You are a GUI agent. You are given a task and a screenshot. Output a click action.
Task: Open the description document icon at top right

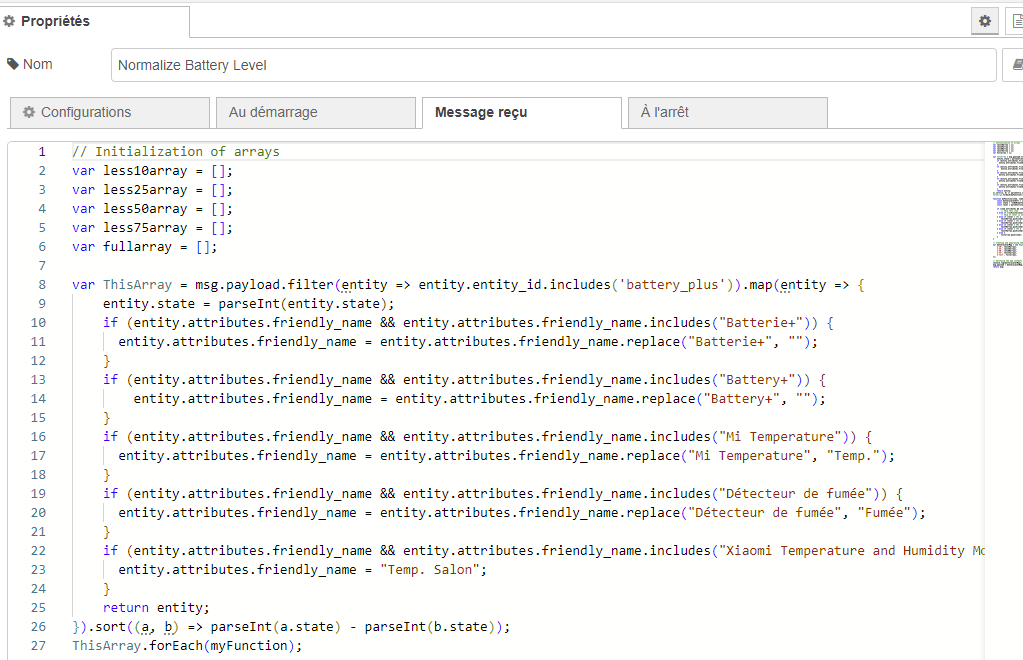[1013, 21]
